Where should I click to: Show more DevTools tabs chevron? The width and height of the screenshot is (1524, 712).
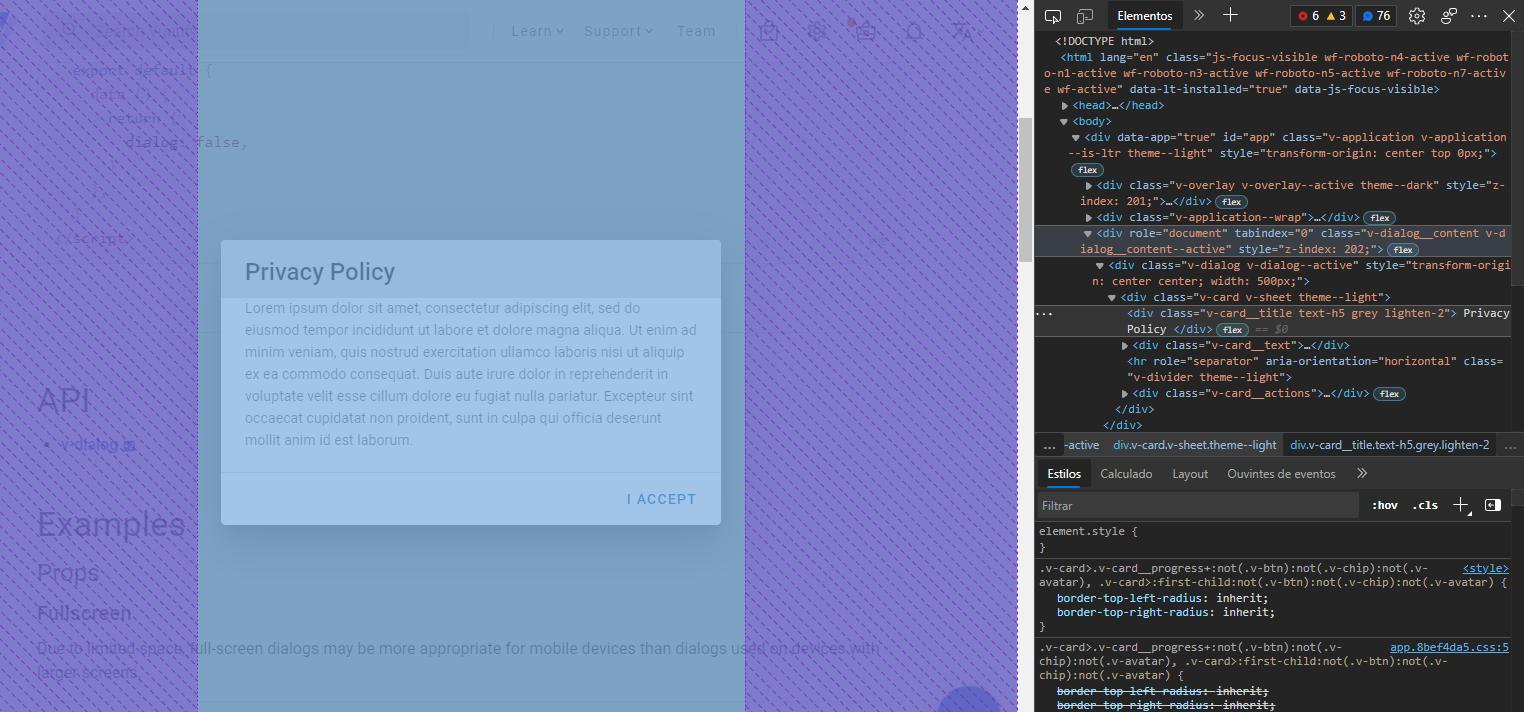[1199, 16]
